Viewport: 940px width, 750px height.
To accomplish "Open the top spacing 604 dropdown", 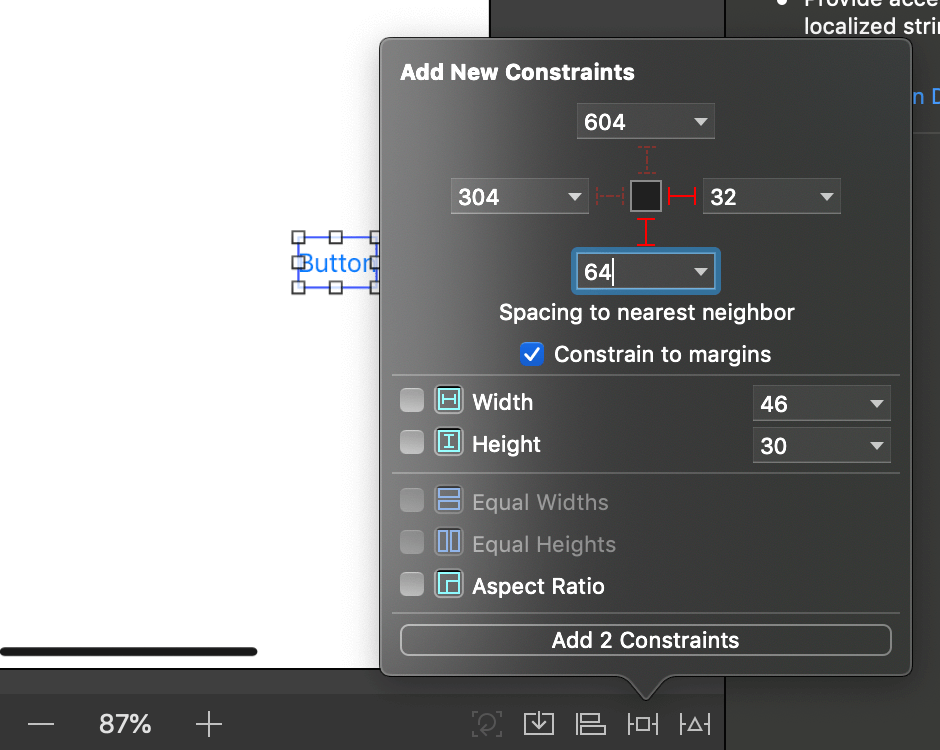I will 700,123.
